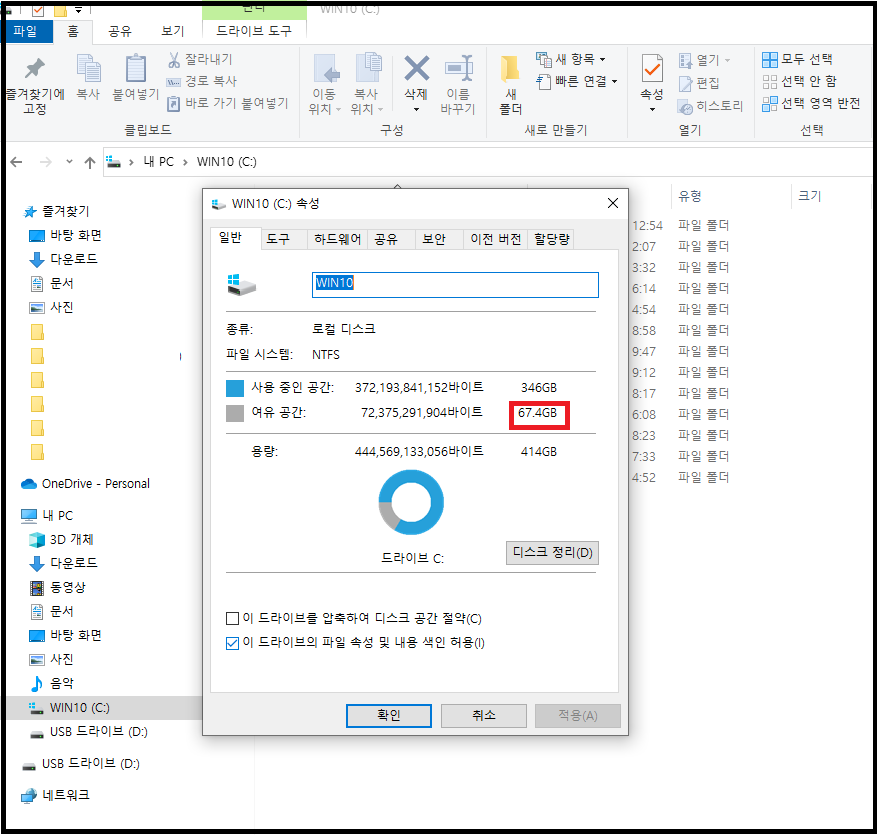Click the drive C: usage donut chart
Screen dimensions: 877x835
pyautogui.click(x=411, y=502)
